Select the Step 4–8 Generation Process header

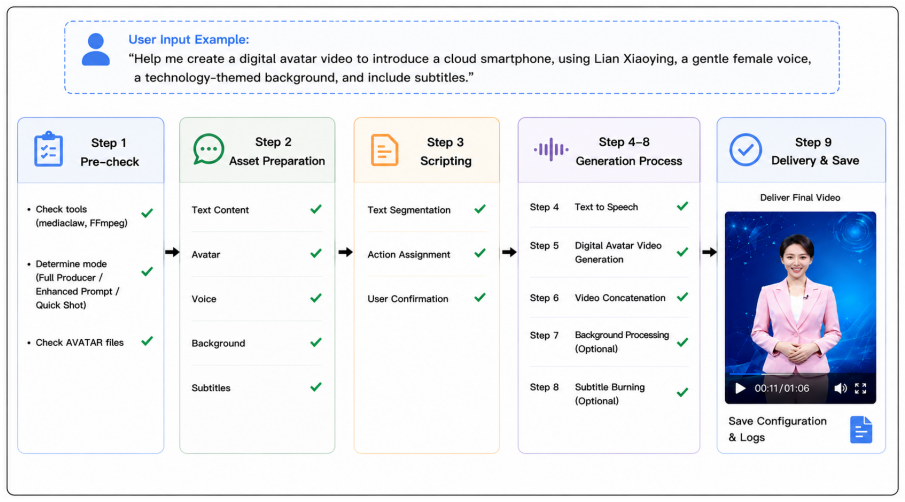(x=609, y=151)
